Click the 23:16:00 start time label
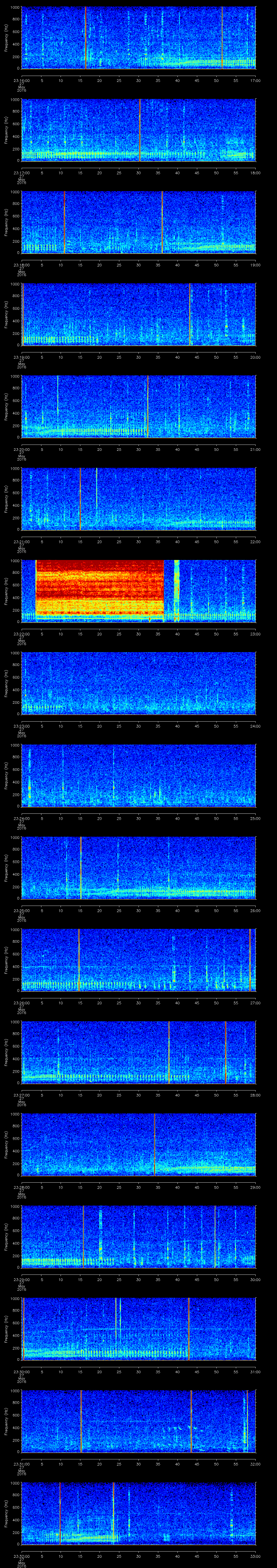Viewport: 277px width, 1568px height. (x=22, y=80)
